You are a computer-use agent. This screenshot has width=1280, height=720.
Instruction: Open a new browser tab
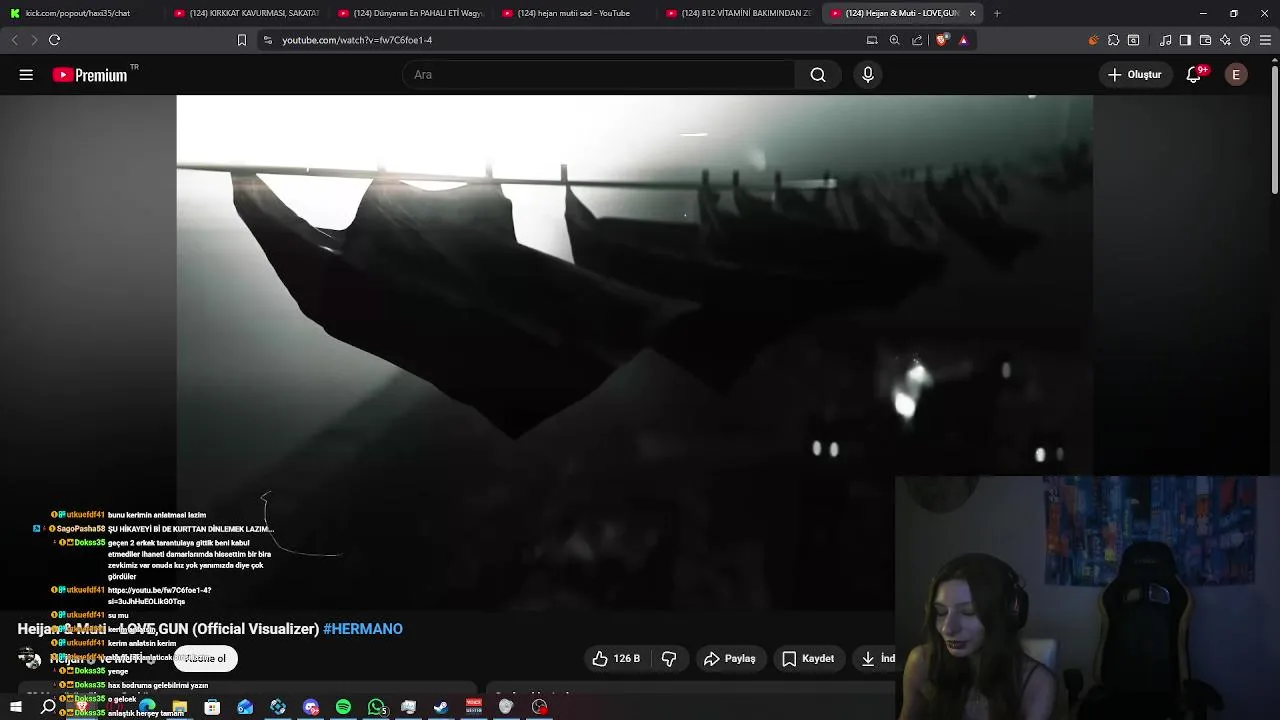click(x=997, y=13)
